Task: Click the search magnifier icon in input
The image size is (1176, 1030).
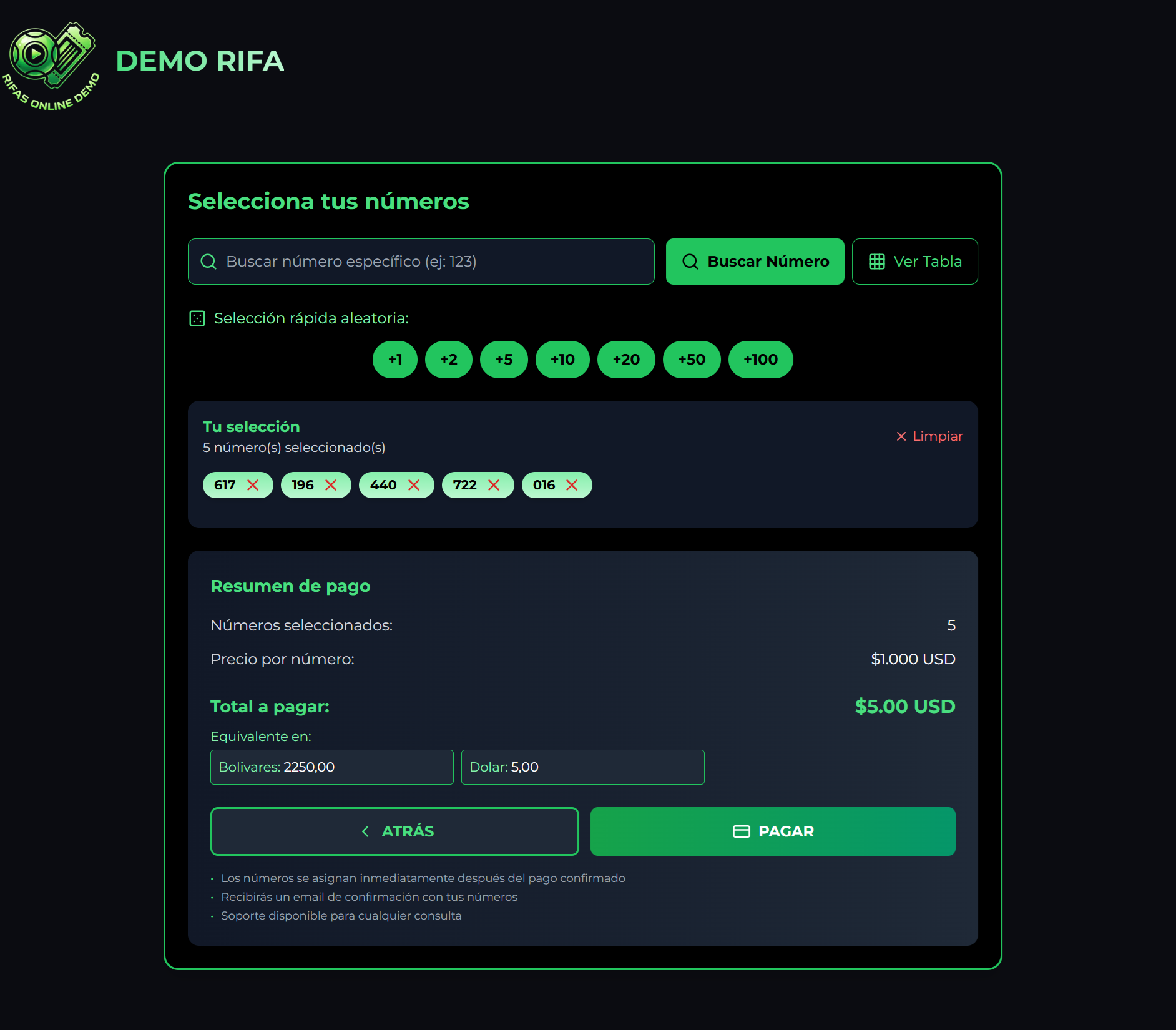Action: point(208,262)
